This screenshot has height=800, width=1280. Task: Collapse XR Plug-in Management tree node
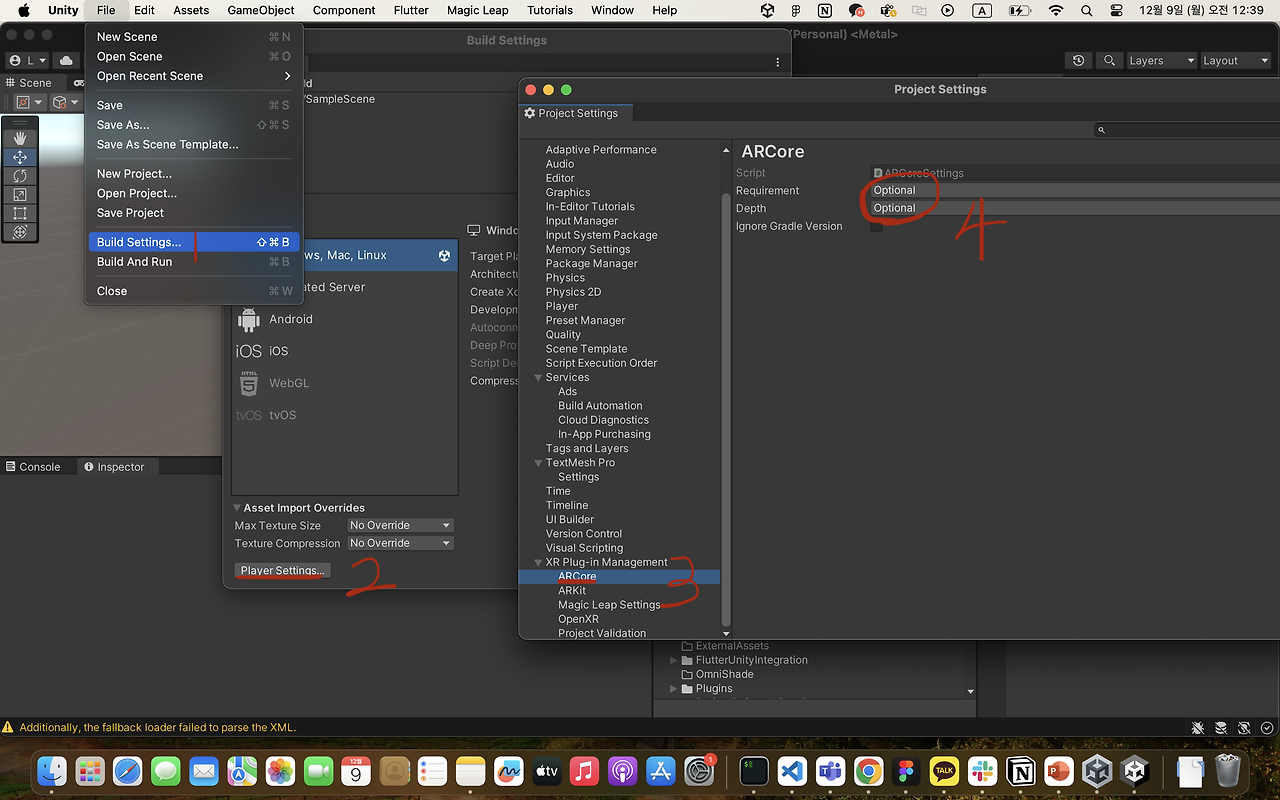539,562
